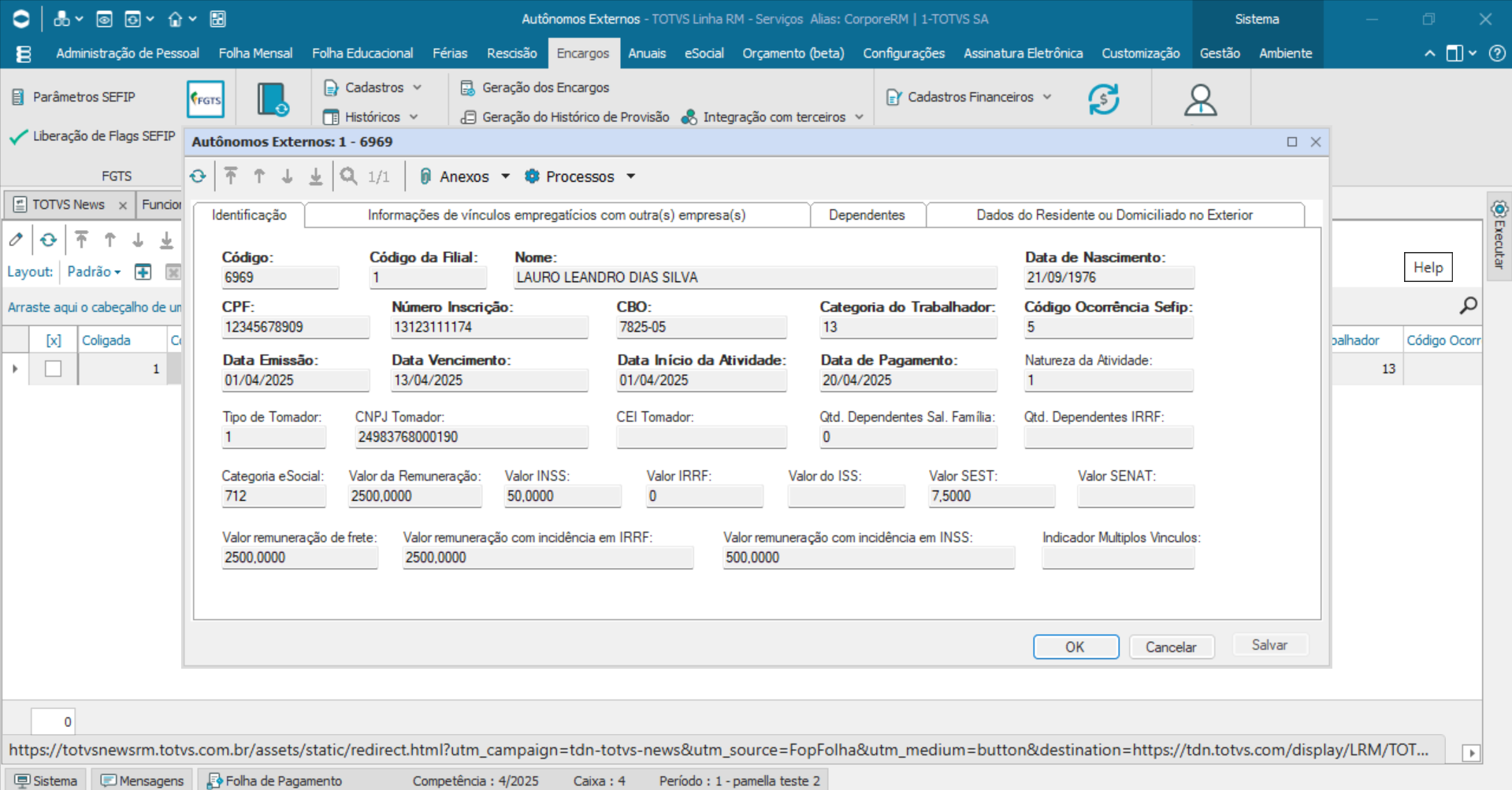
Task: Click the Help button in background window
Action: [x=1428, y=267]
